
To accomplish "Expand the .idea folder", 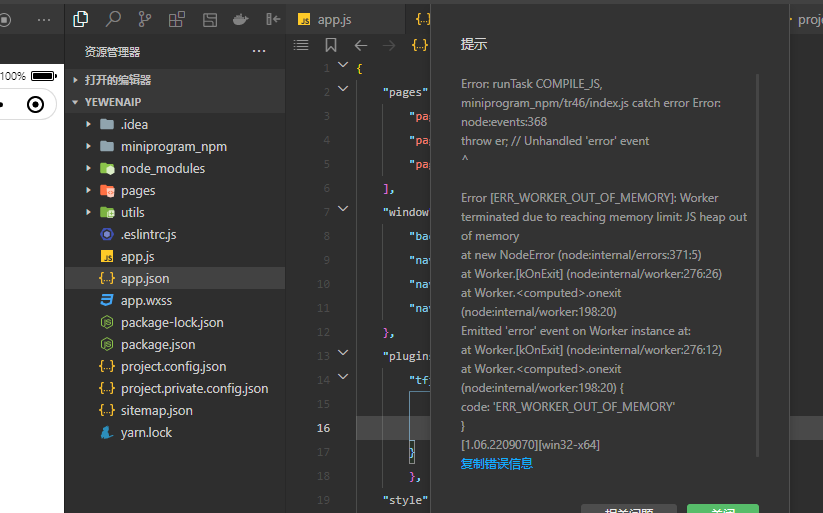I will 175,124.
